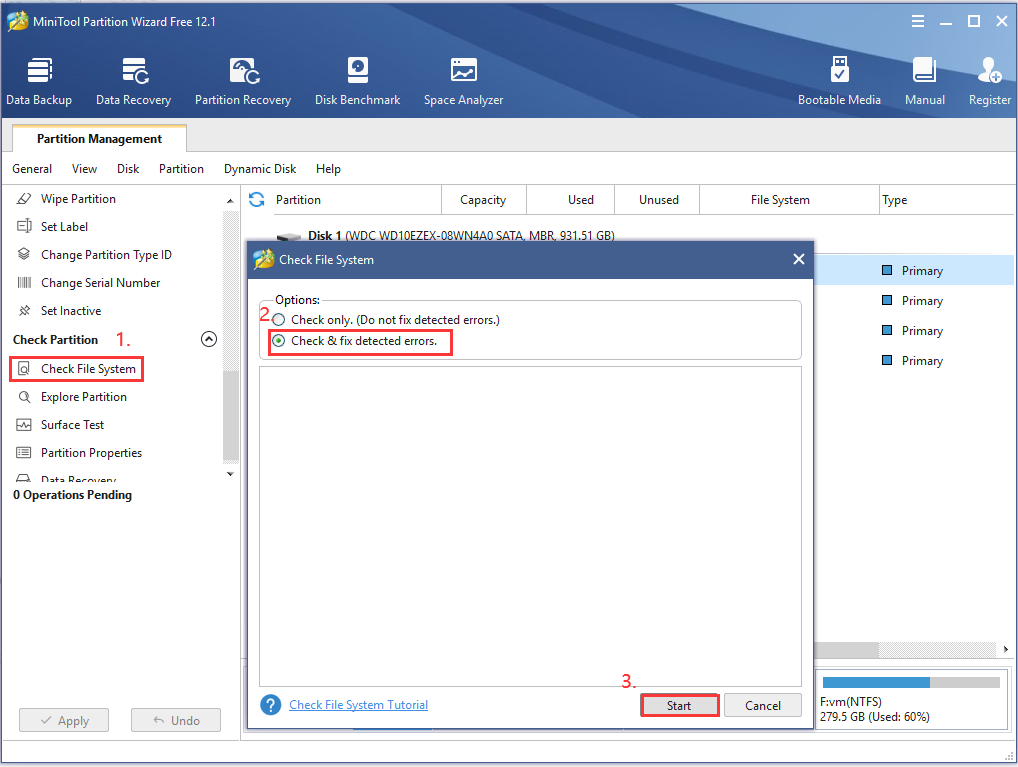The height and width of the screenshot is (767, 1018).
Task: Select 'Check & fix detected errors' option
Action: pos(279,340)
